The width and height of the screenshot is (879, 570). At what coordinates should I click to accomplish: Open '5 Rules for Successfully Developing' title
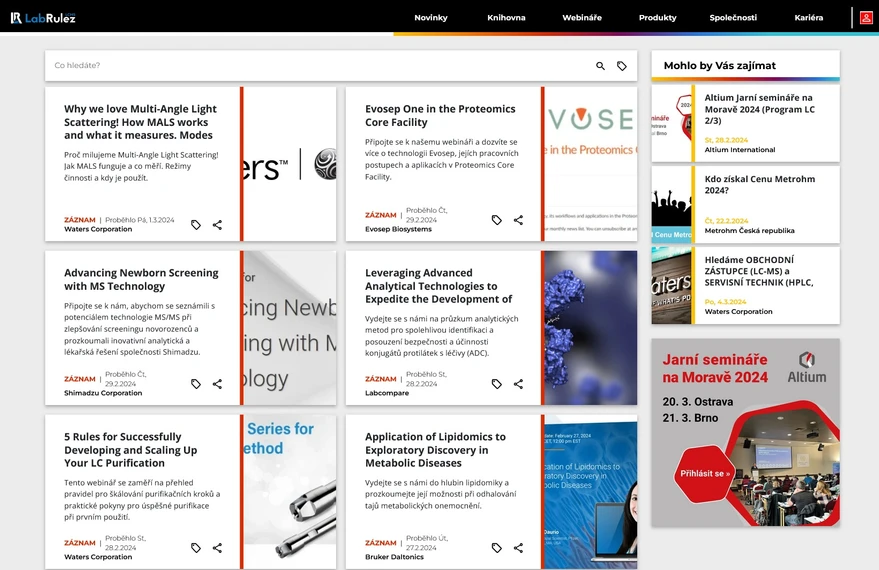tap(131, 449)
